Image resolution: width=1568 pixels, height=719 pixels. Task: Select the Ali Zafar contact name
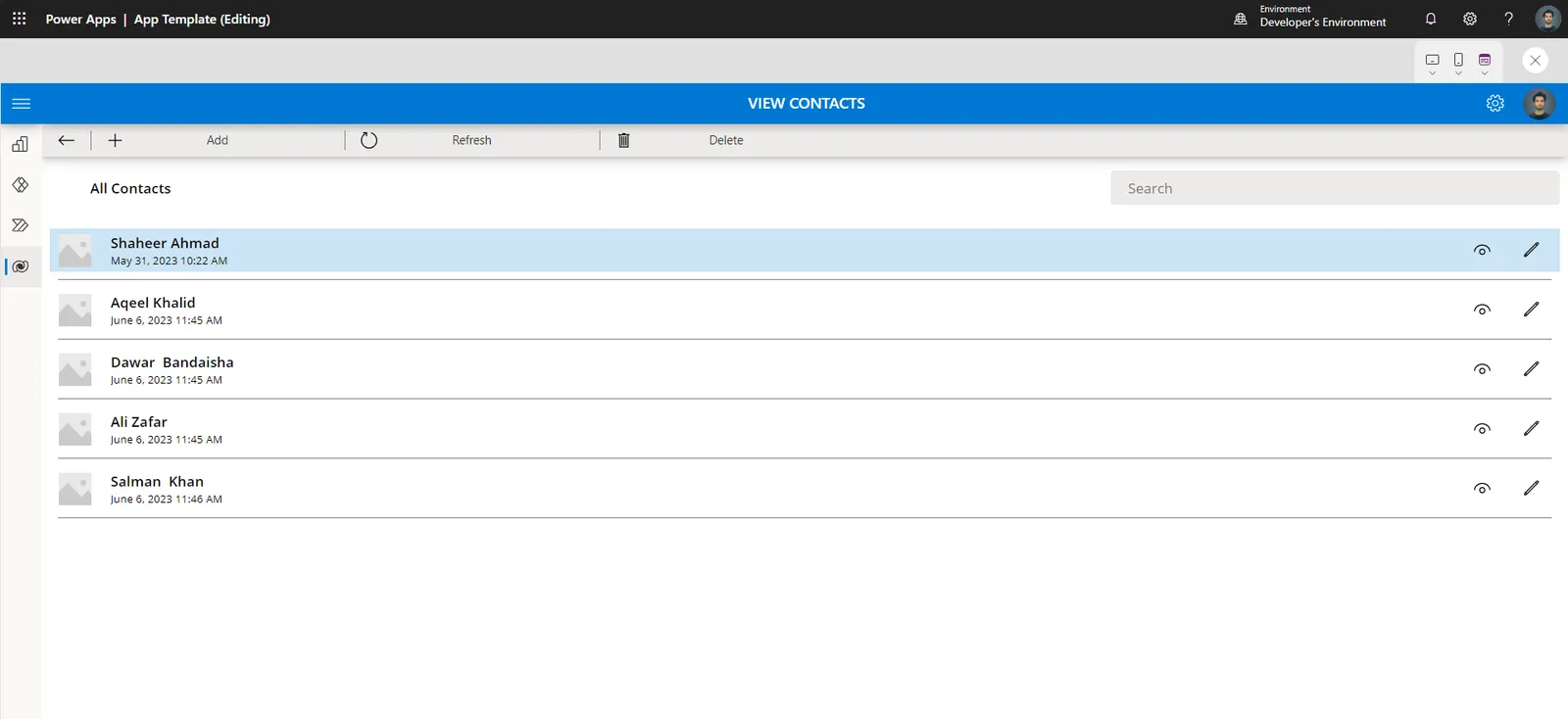(x=139, y=422)
